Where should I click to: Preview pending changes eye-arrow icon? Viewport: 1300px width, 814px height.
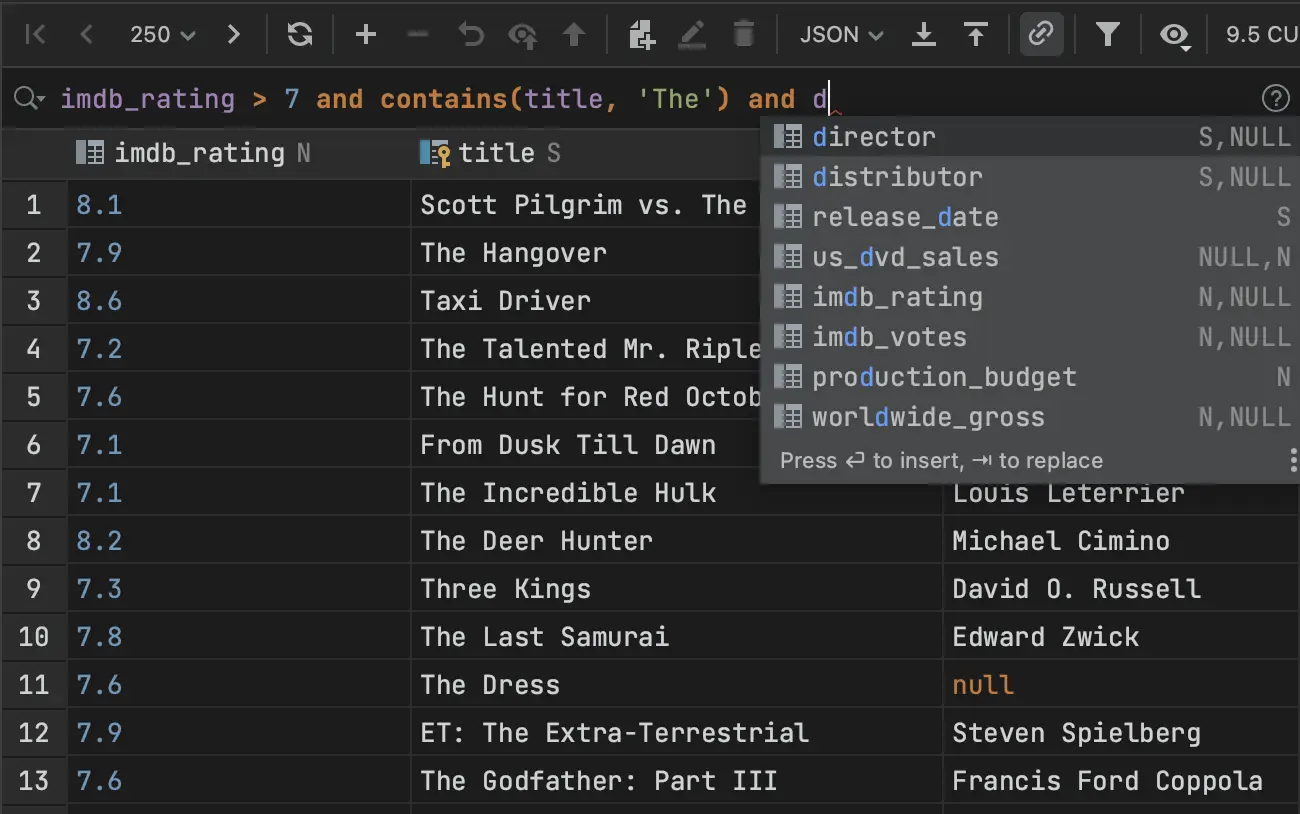[522, 35]
